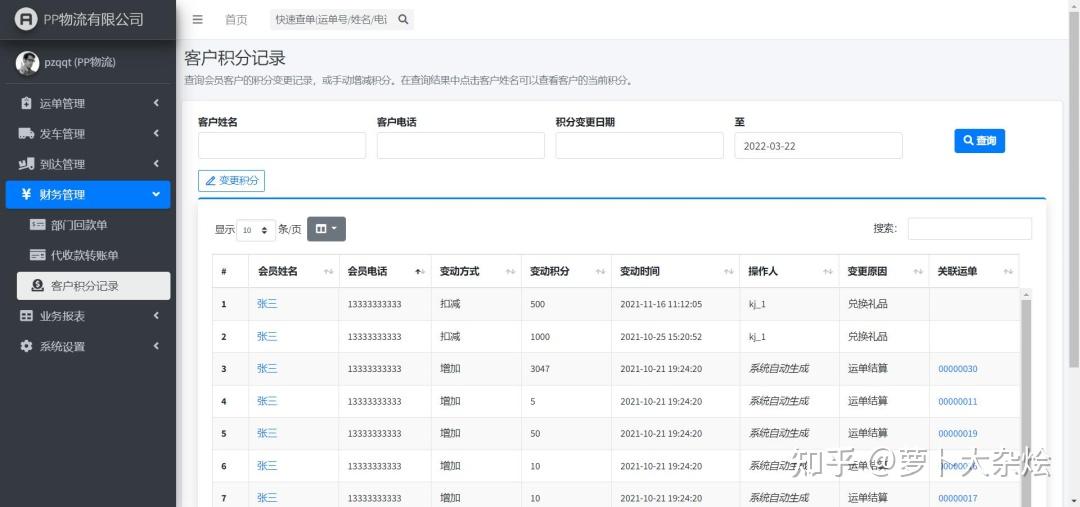1080x507 pixels.
Task: Focus the 客户电话 input field
Action: pos(461,145)
